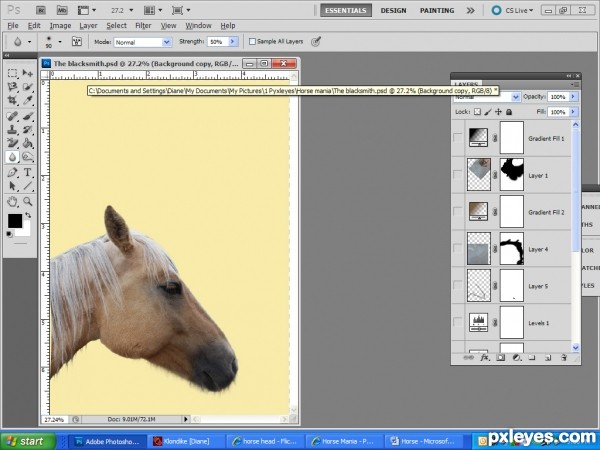This screenshot has width=600, height=450.
Task: Switch to Klondike taskbar window
Action: click(187, 442)
